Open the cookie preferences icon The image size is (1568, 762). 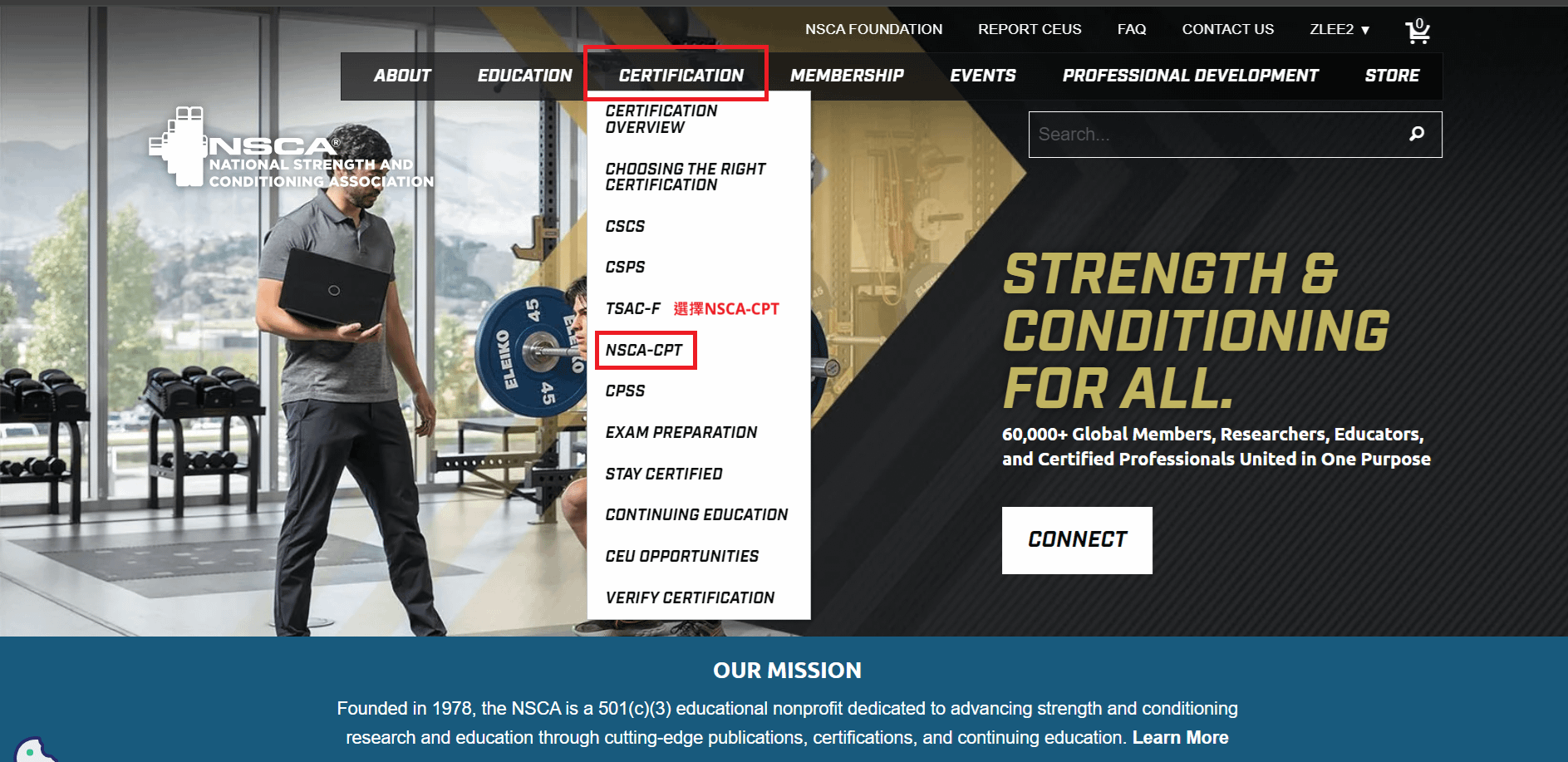click(33, 750)
